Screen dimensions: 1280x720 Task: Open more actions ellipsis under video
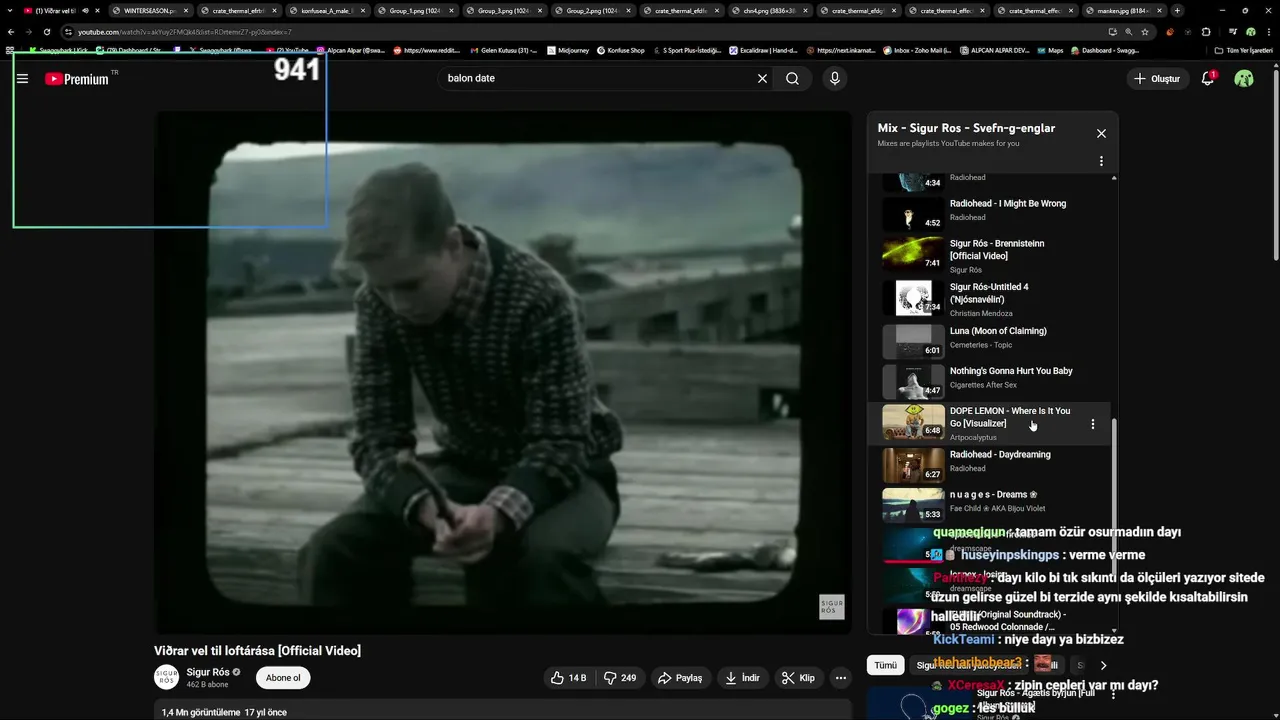point(841,678)
